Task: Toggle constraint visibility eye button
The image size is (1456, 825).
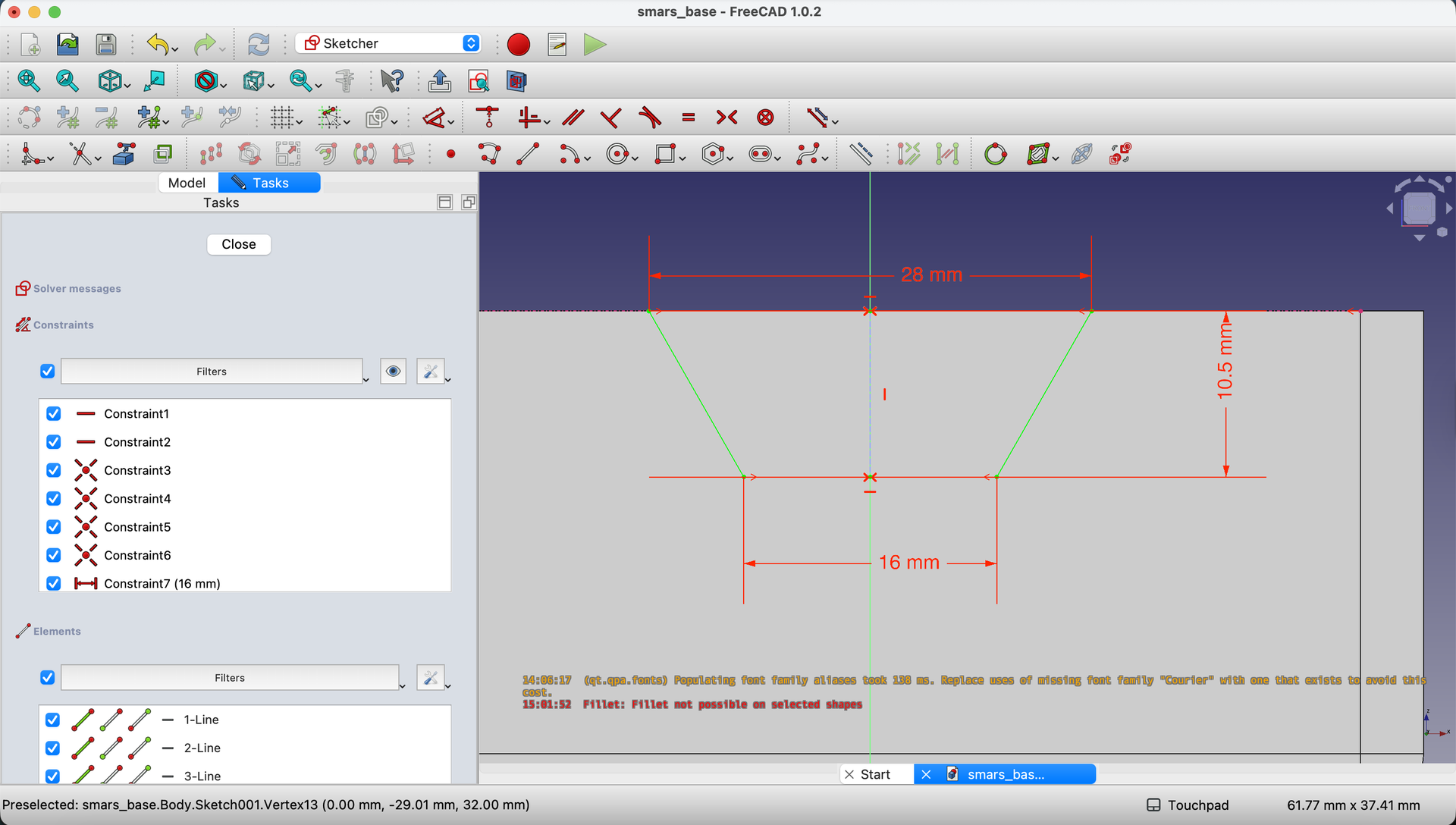Action: coord(393,371)
